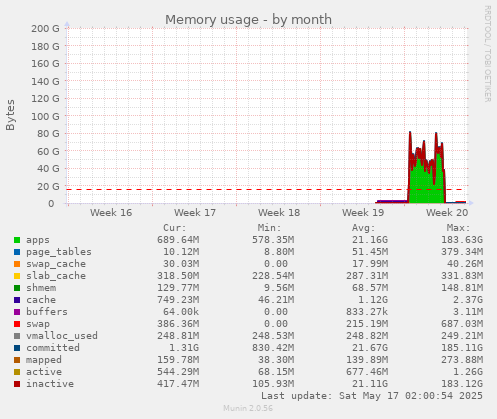
Task: Click the inactive dark red legend swatch
Action: click(x=17, y=384)
